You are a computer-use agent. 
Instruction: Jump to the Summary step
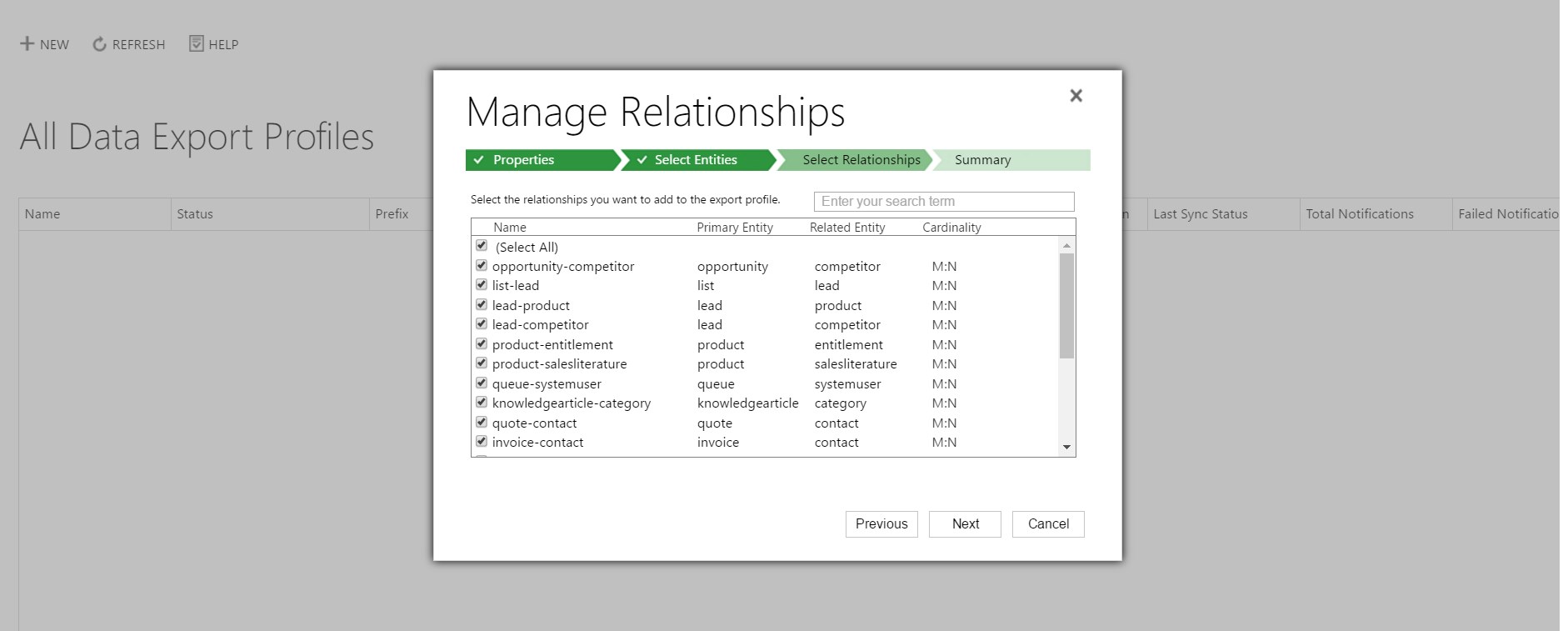(x=982, y=160)
